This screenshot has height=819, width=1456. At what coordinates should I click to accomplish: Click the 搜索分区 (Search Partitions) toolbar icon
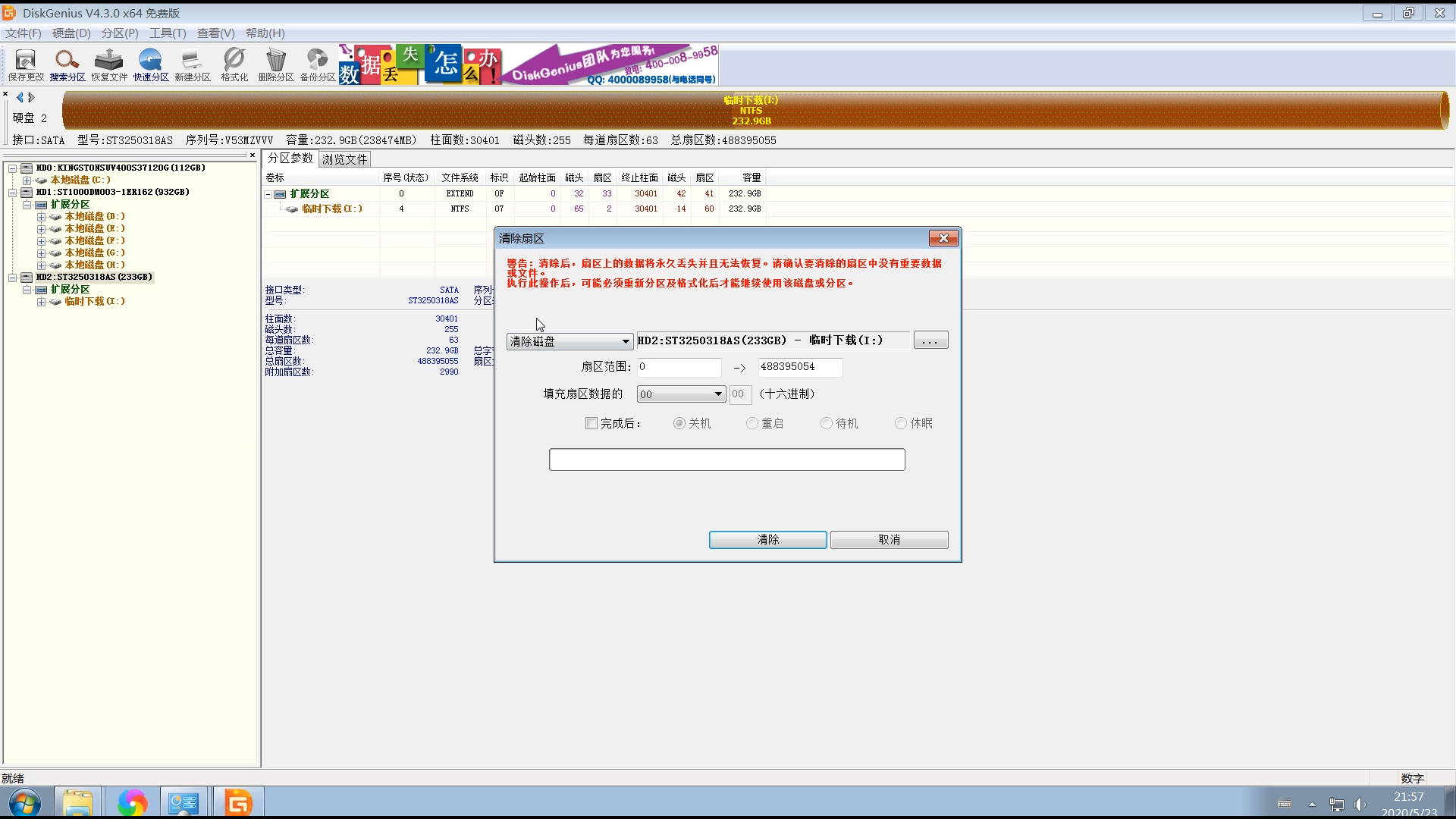click(67, 64)
